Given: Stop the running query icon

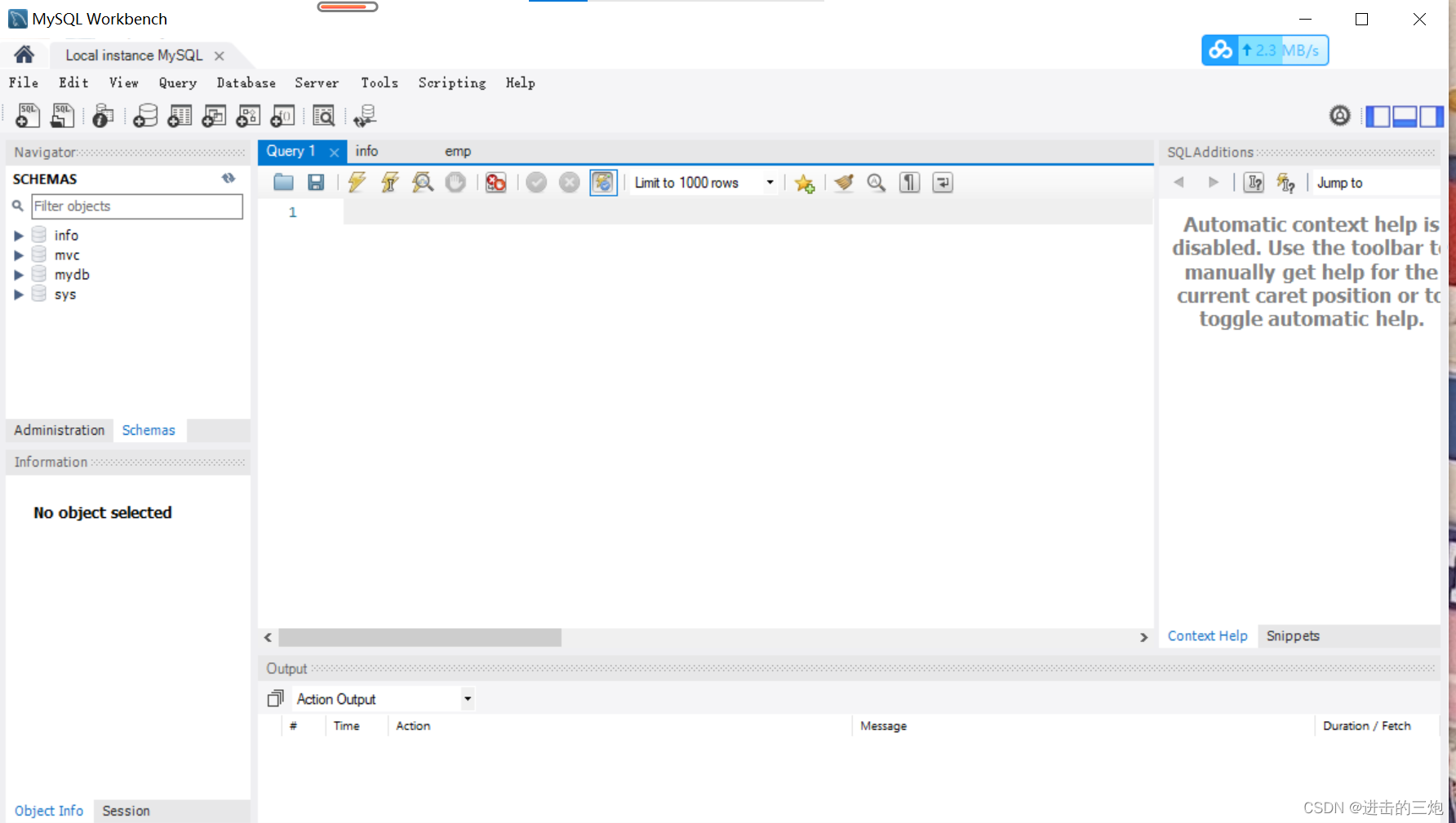Looking at the screenshot, I should click(455, 182).
